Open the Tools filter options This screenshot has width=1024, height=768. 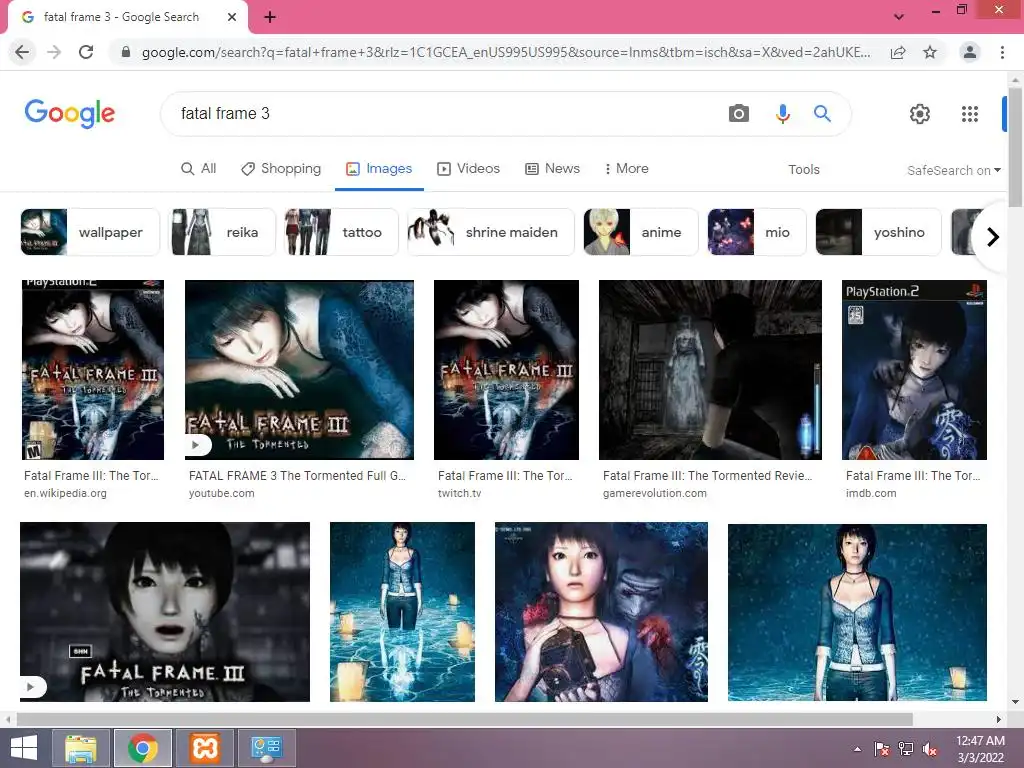tap(803, 170)
